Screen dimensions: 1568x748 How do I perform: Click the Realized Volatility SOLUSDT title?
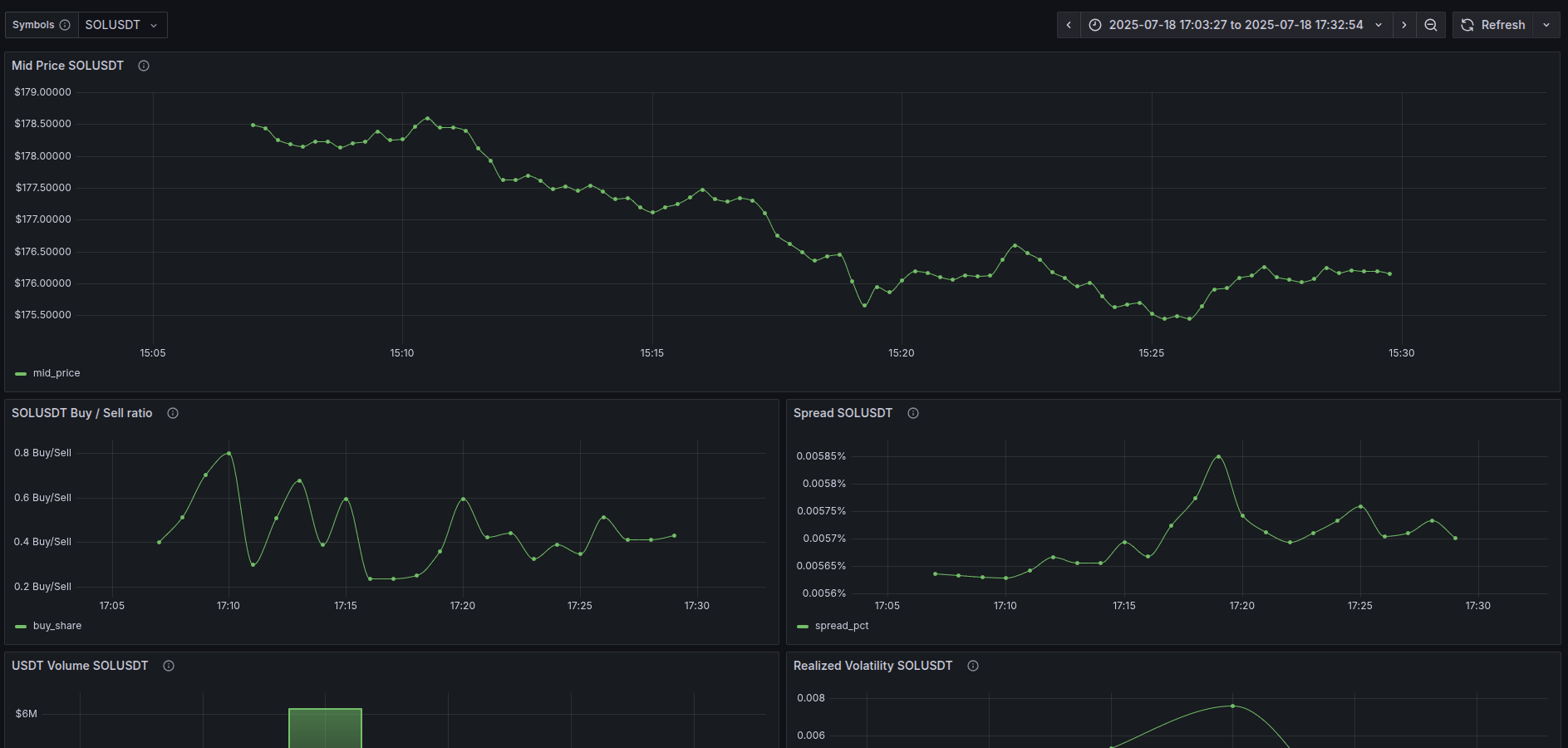click(x=872, y=666)
